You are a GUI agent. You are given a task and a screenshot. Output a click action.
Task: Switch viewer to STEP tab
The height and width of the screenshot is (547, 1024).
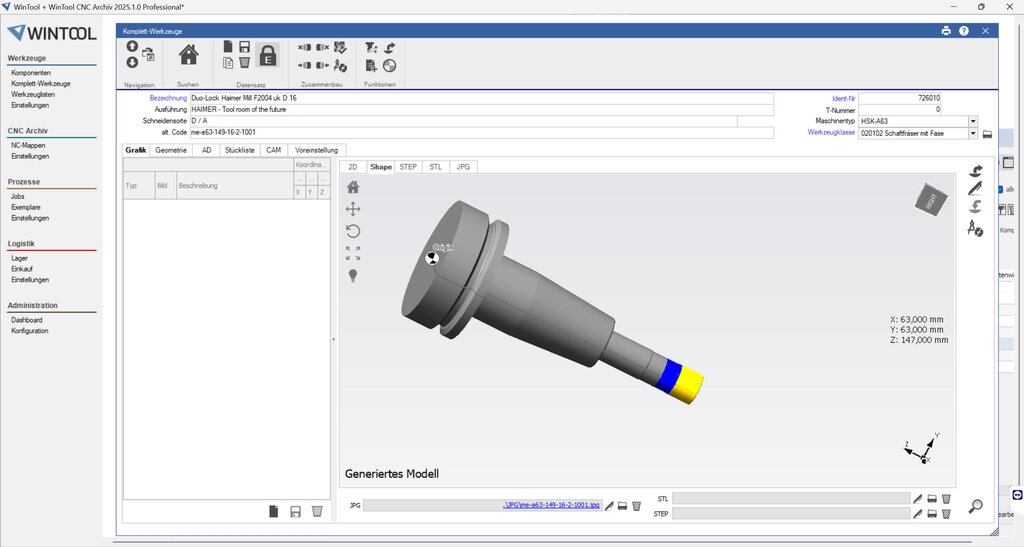click(x=408, y=167)
